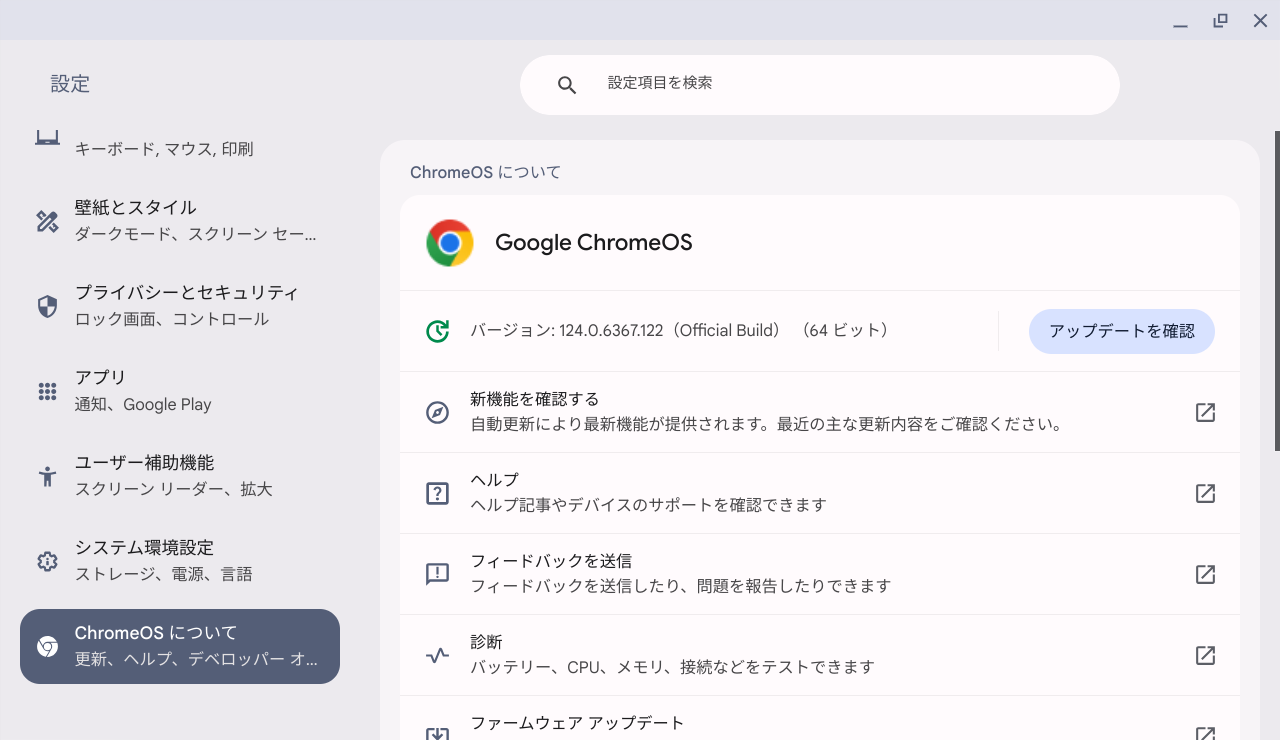Click the アップデートを確認 button
1280x740 pixels.
pyautogui.click(x=1121, y=330)
